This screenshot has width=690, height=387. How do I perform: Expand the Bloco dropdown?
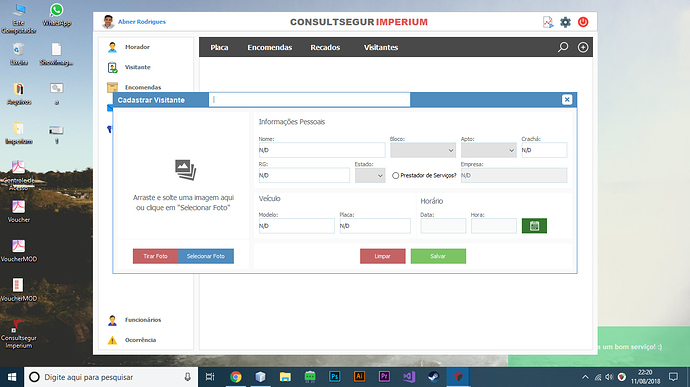point(422,150)
